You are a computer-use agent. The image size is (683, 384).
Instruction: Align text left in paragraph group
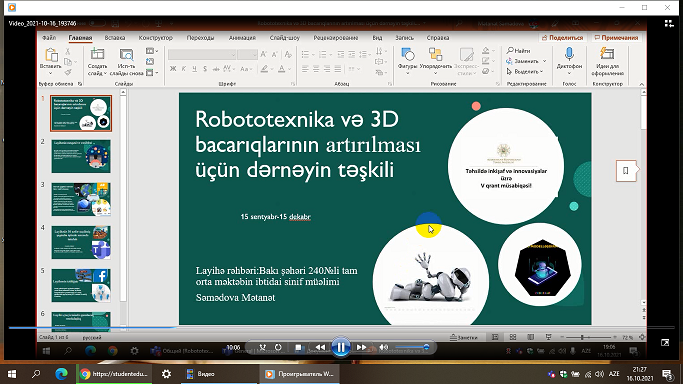tap(305, 69)
